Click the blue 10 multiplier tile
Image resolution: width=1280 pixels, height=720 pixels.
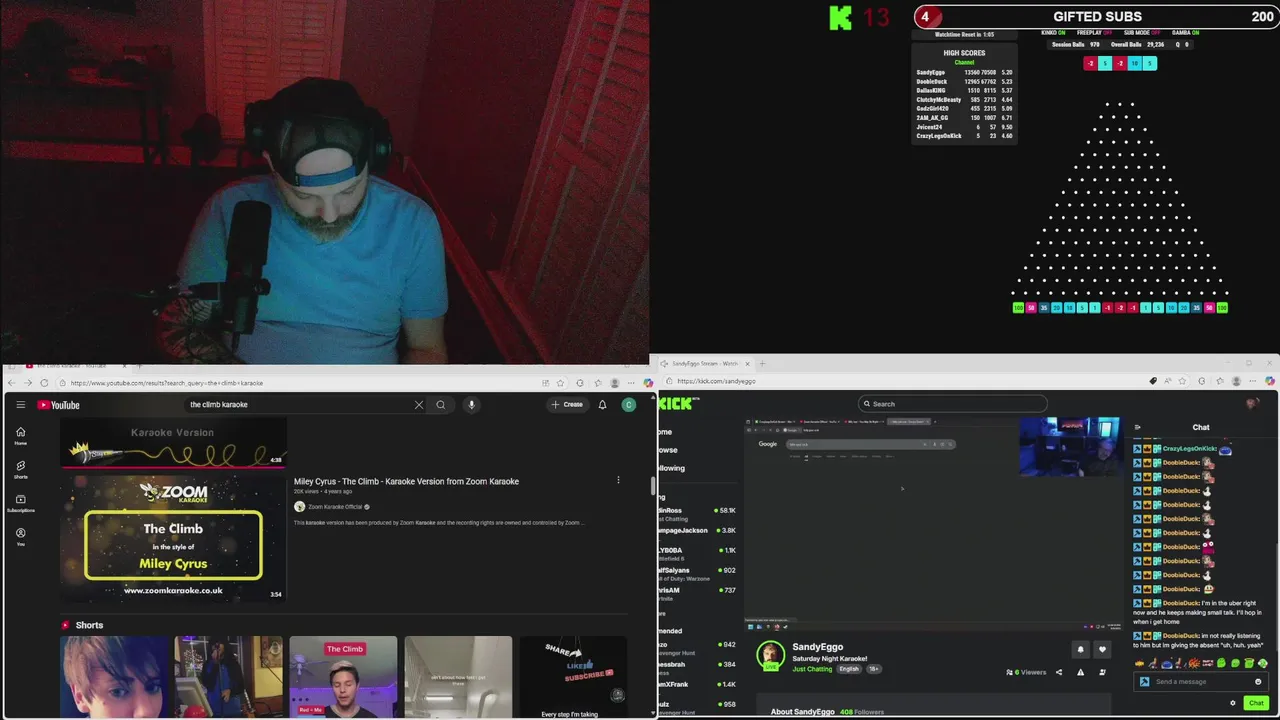(1134, 63)
